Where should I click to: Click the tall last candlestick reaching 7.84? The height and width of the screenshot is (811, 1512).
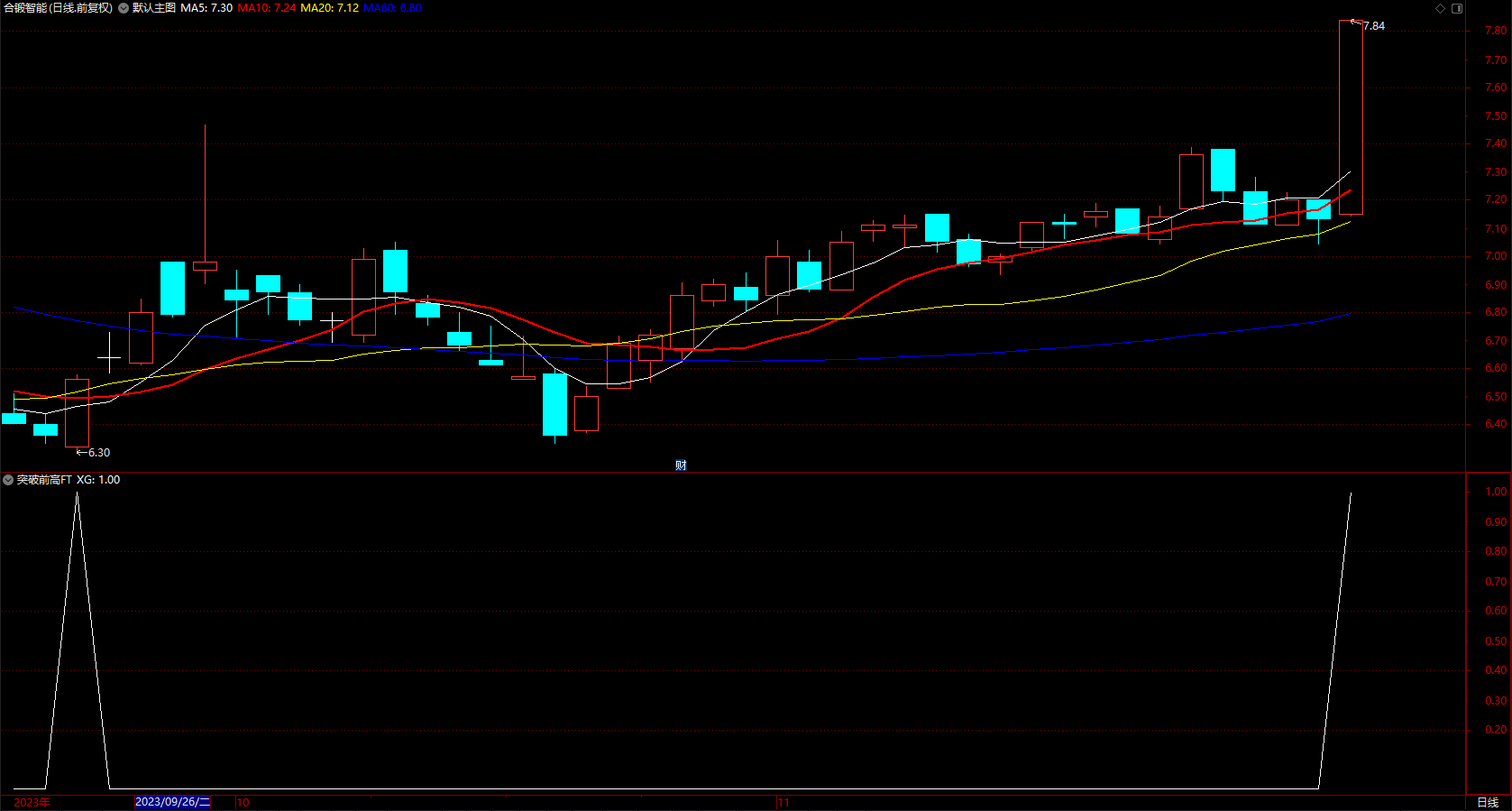(x=1351, y=117)
